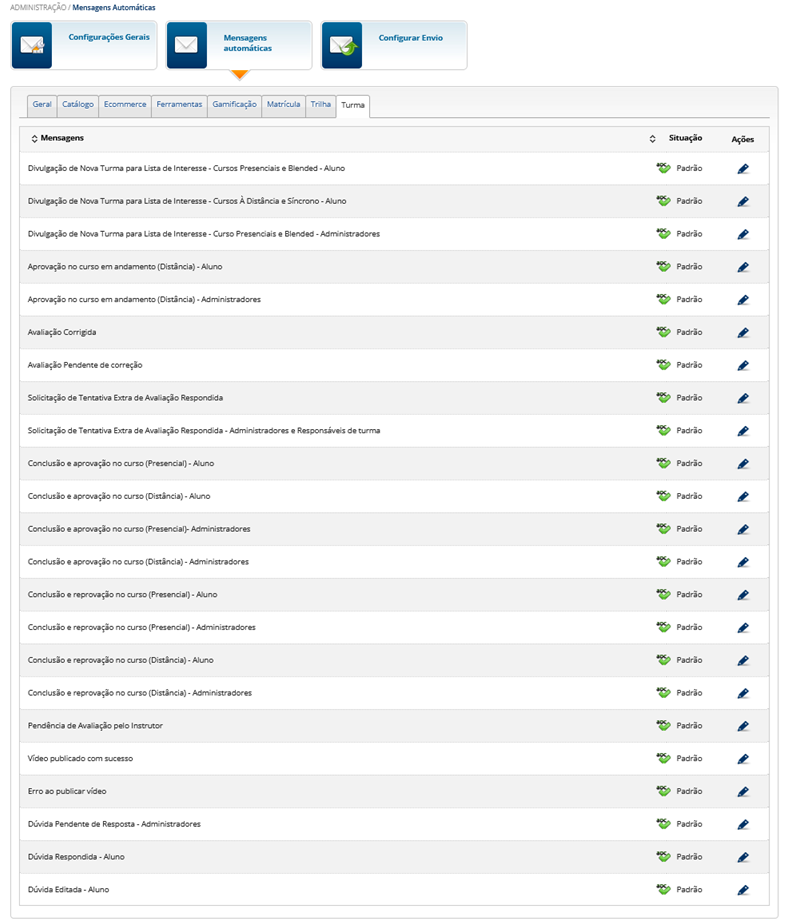Screen dimensions: 787x922
Task: Switch to the Geral tab
Action: pyautogui.click(x=42, y=104)
